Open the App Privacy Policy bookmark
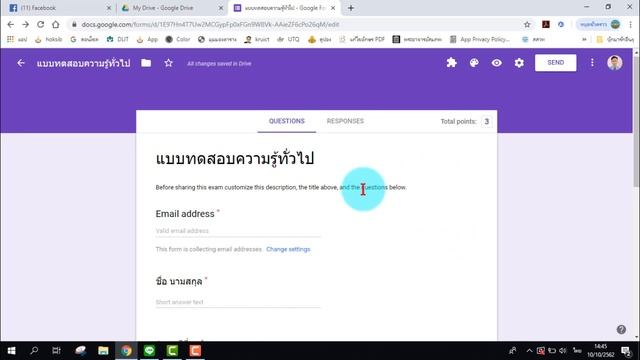This screenshot has width=640, height=360. coord(480,39)
